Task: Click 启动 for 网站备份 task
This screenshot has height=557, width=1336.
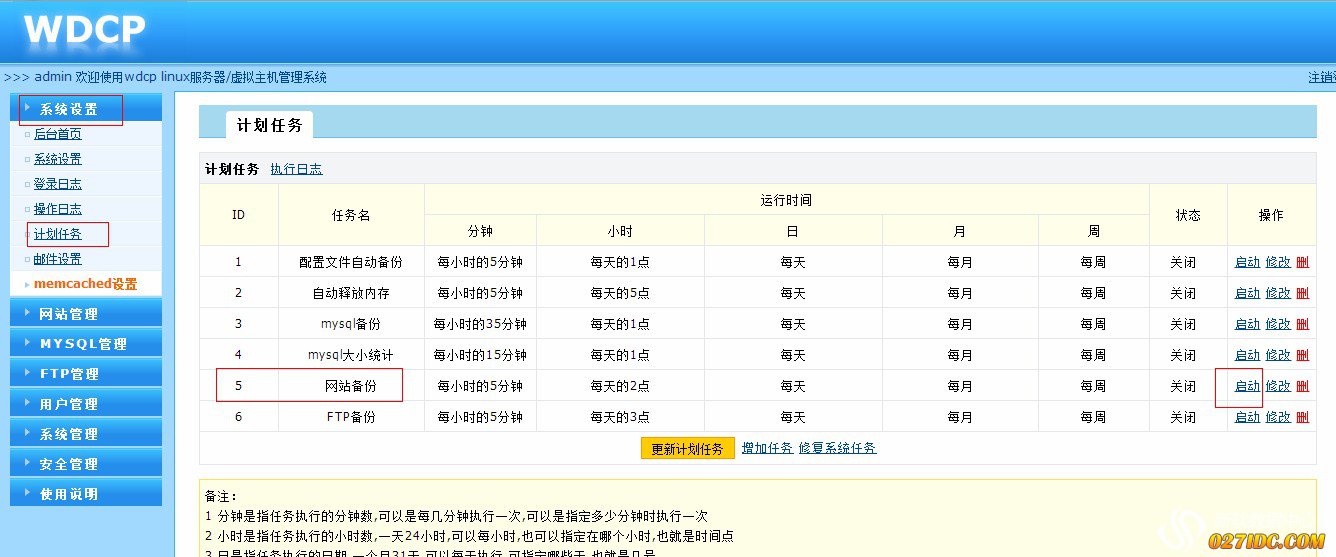Action: 1247,386
